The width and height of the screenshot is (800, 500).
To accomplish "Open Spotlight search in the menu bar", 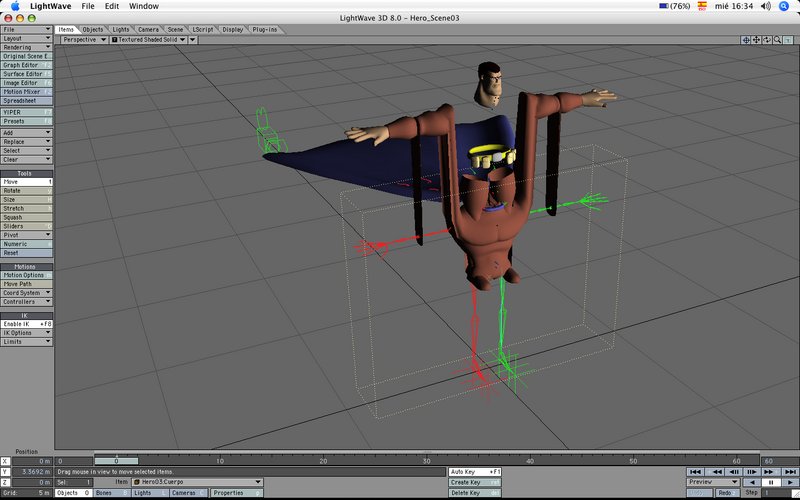I will pyautogui.click(x=784, y=6).
